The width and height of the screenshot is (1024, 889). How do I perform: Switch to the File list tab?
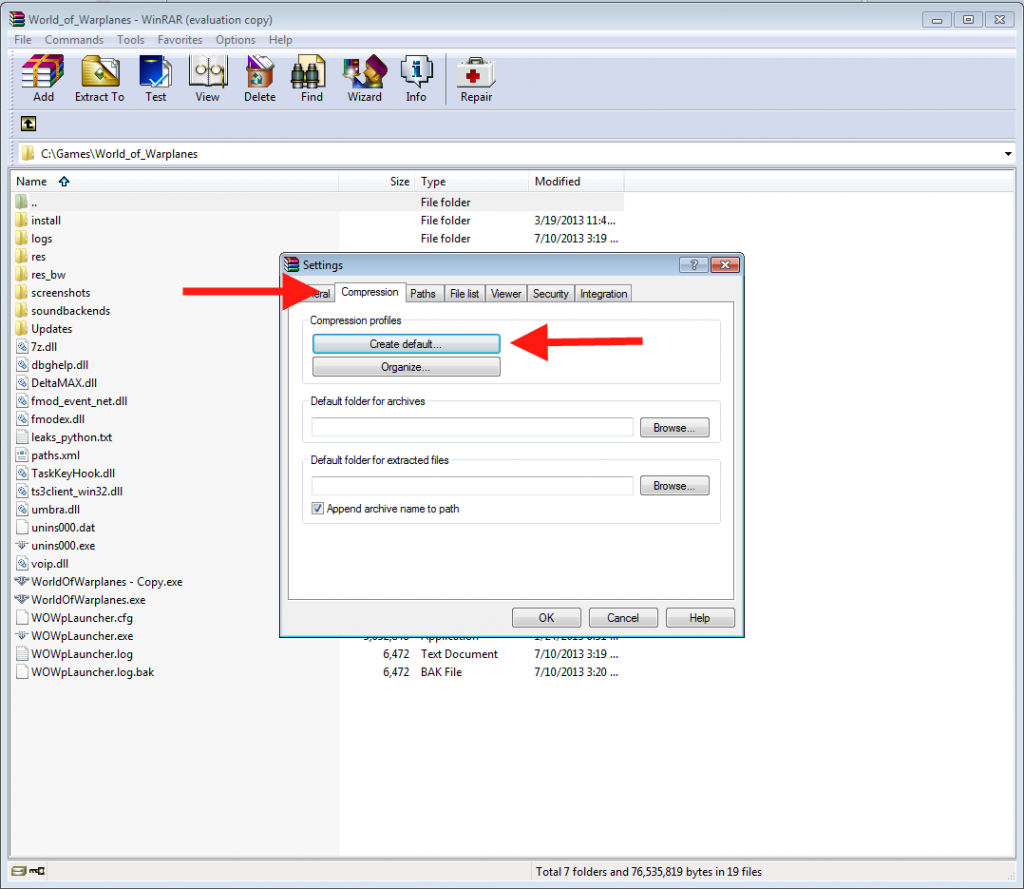(464, 294)
